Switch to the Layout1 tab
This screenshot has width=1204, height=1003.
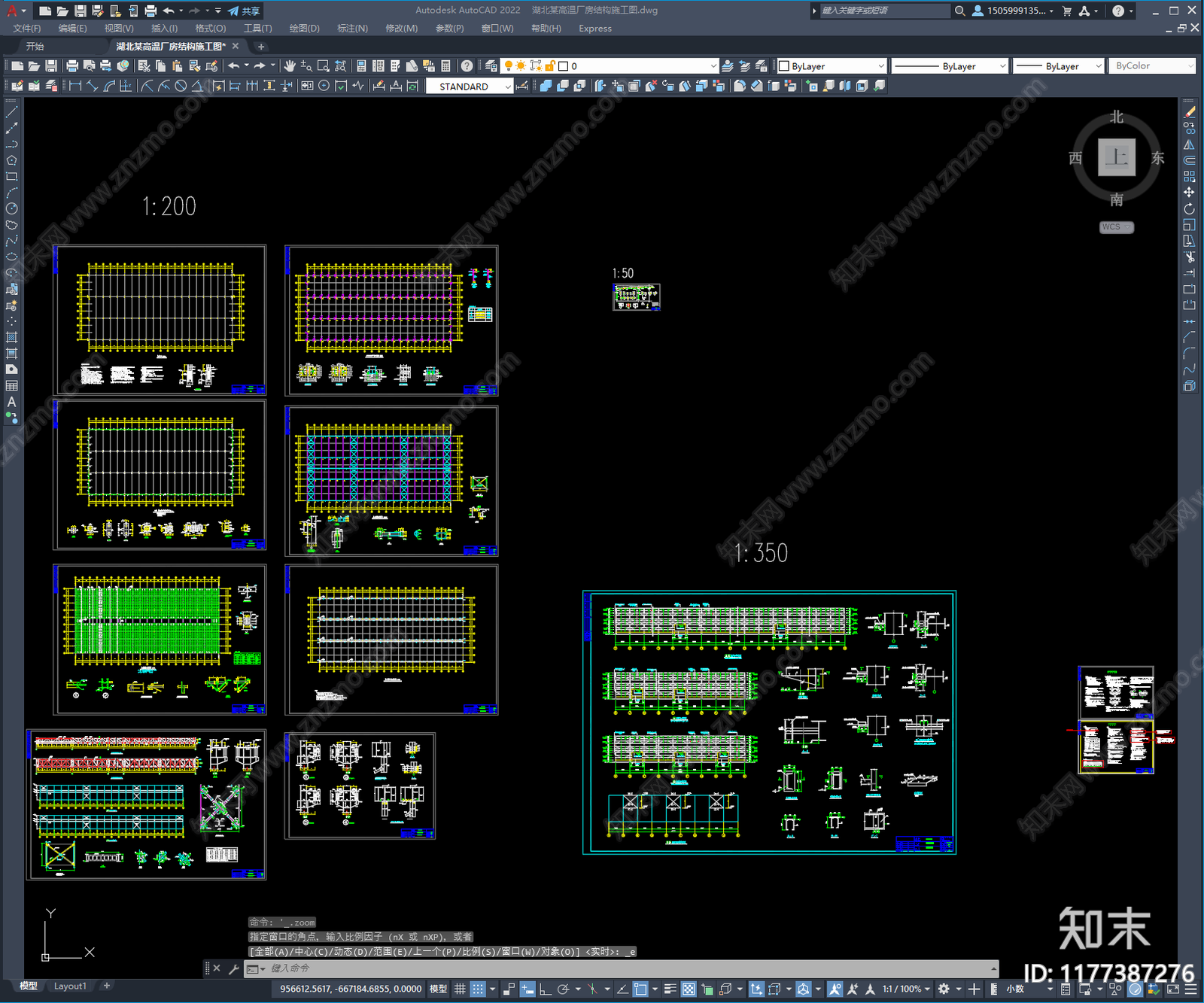click(70, 986)
